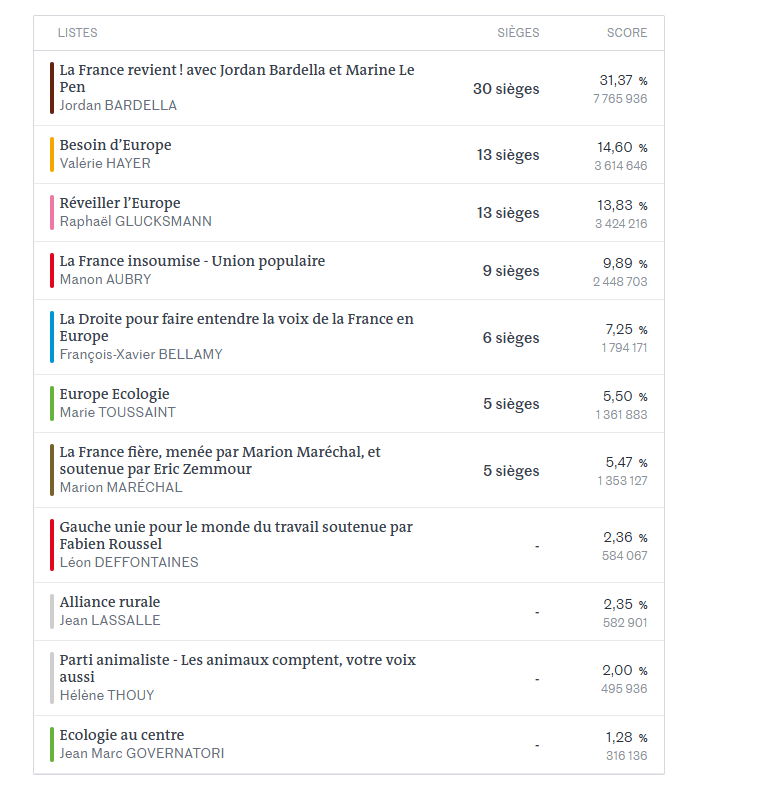
Task: Click candidate name François-Xavier BELLAMY
Action: [141, 354]
